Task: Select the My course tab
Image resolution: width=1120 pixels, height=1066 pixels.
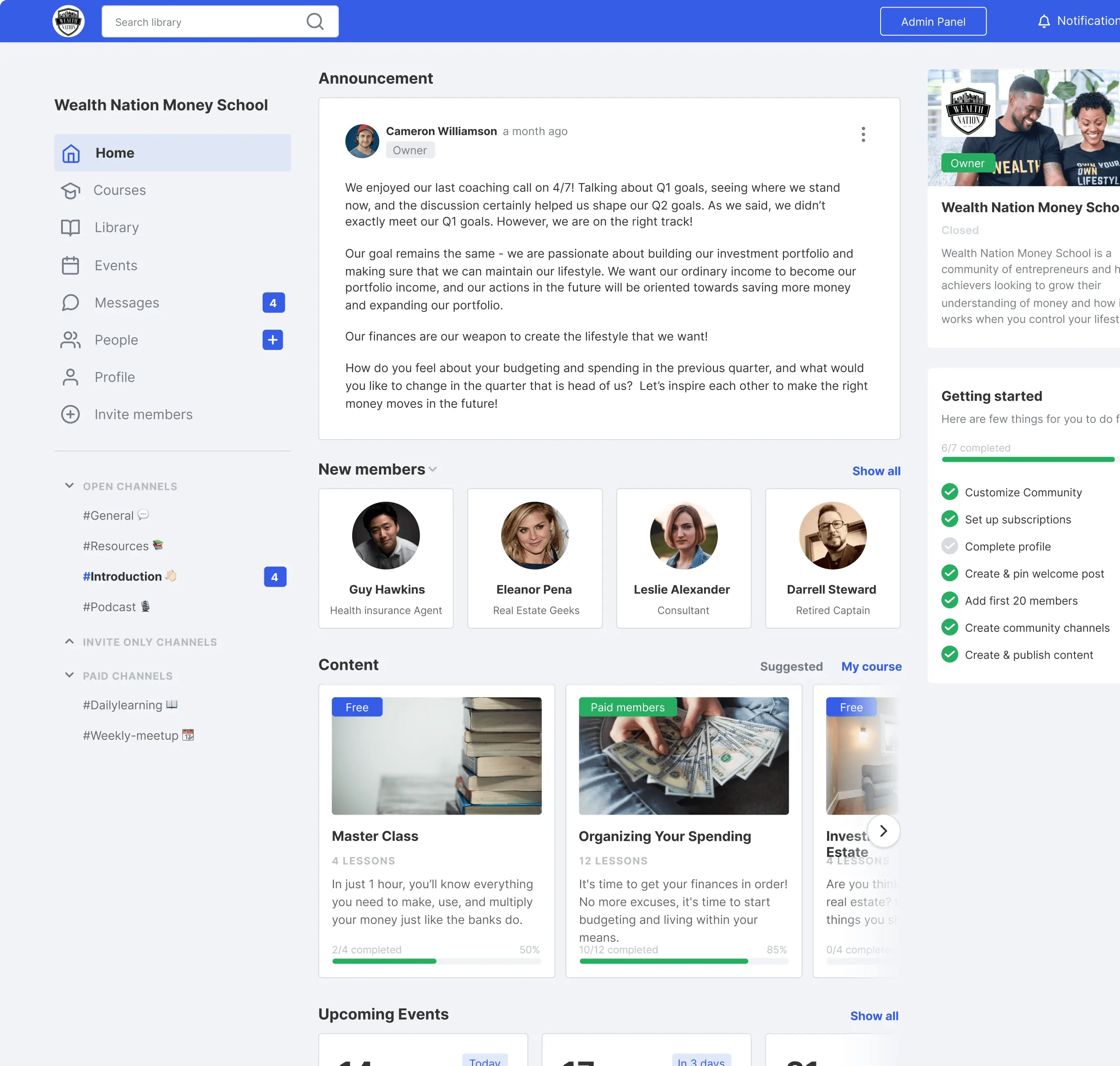Action: pos(871,667)
